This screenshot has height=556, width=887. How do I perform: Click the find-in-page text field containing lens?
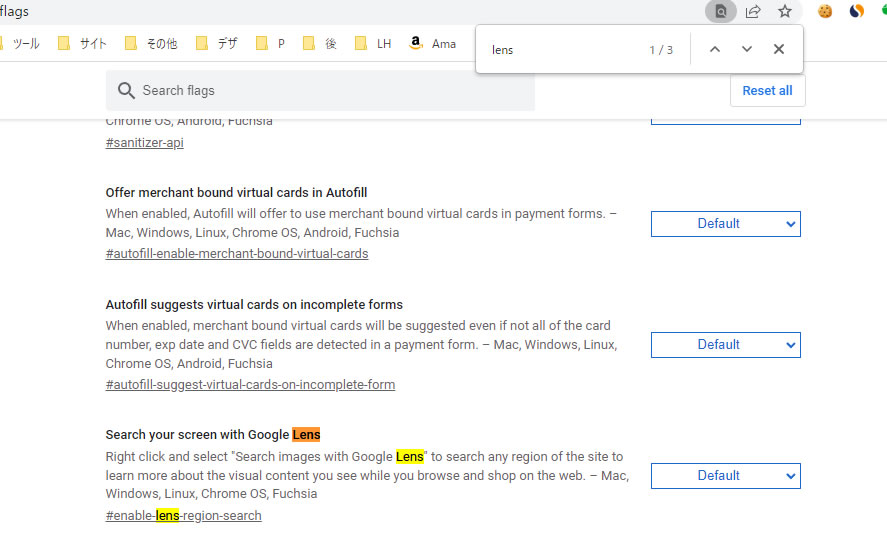coord(566,50)
